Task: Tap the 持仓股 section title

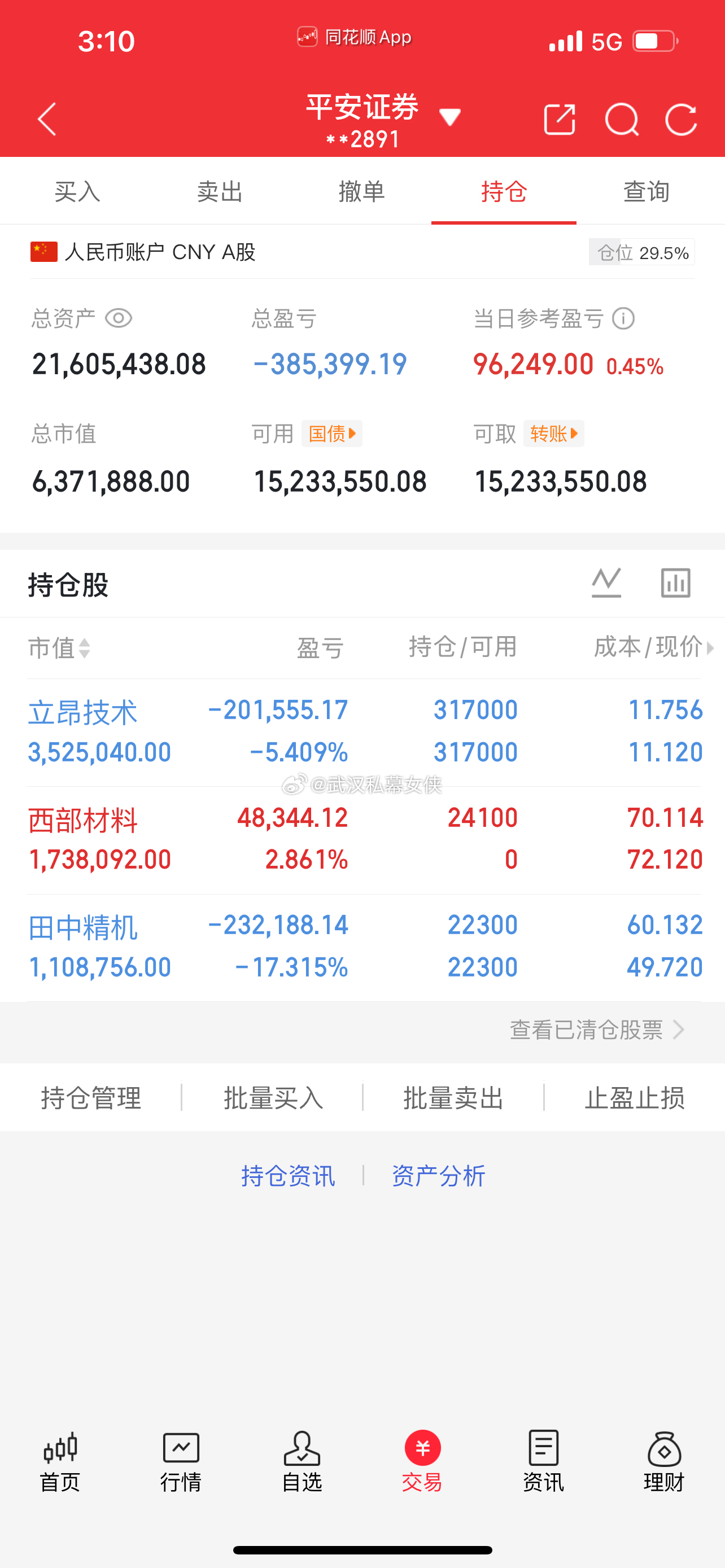Action: 68,584
